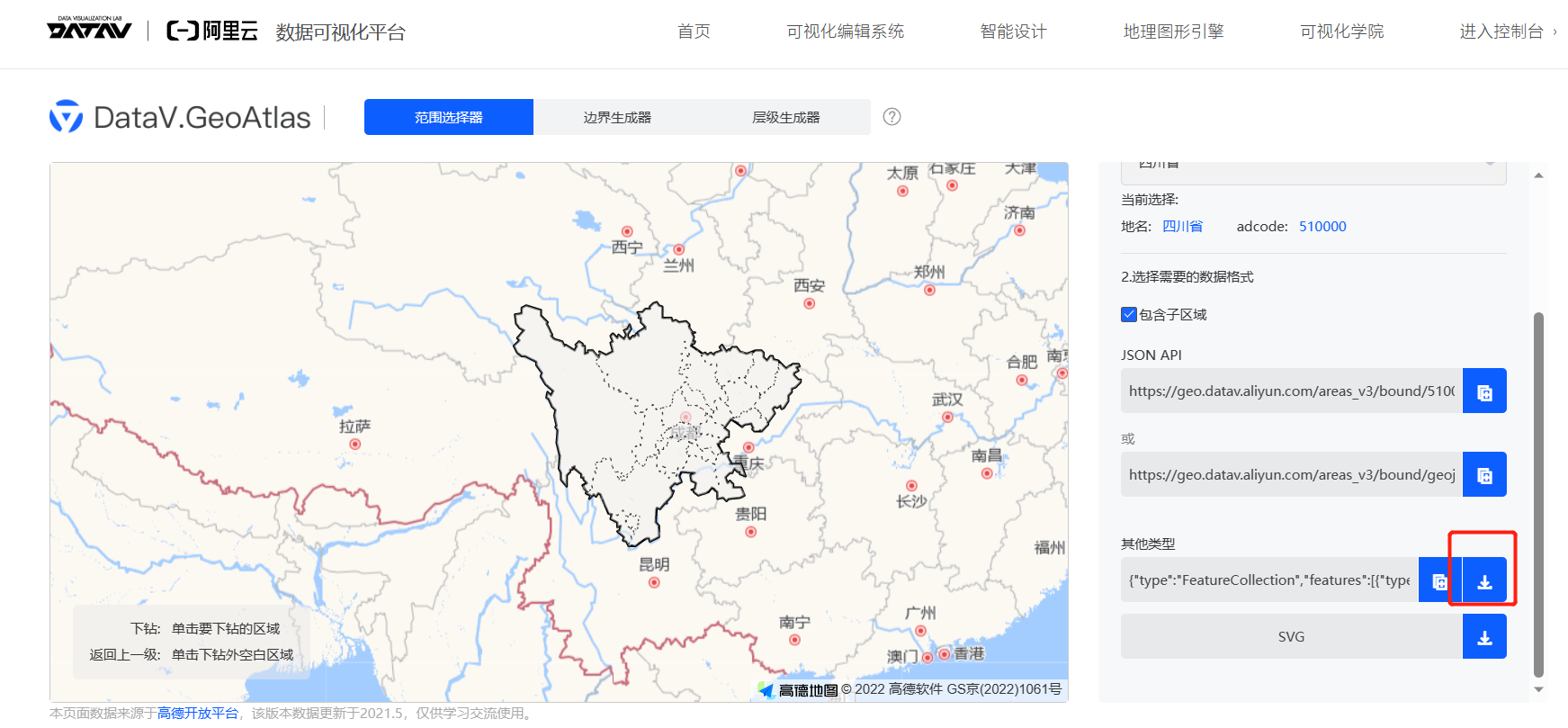Viewport: 1568px width, 728px height.
Task: Click the DataV logo in header
Action: point(89,28)
